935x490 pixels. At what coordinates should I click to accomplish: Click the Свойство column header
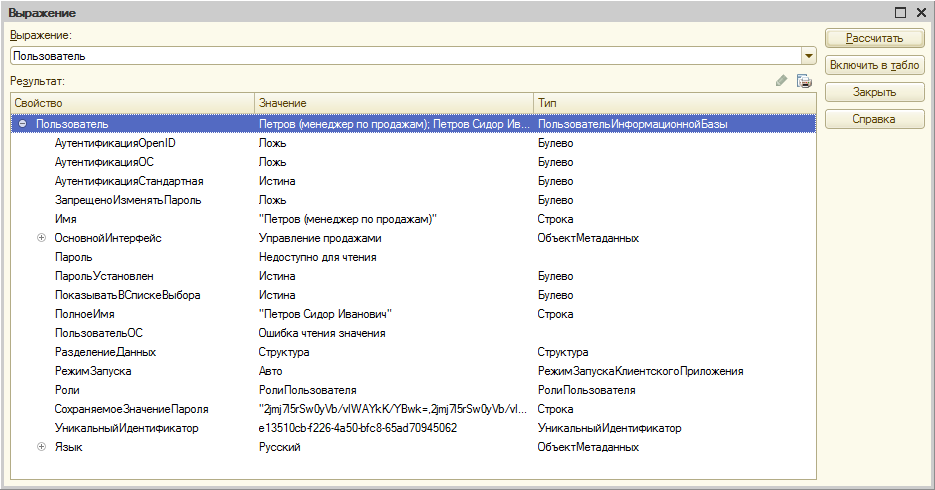click(x=132, y=103)
